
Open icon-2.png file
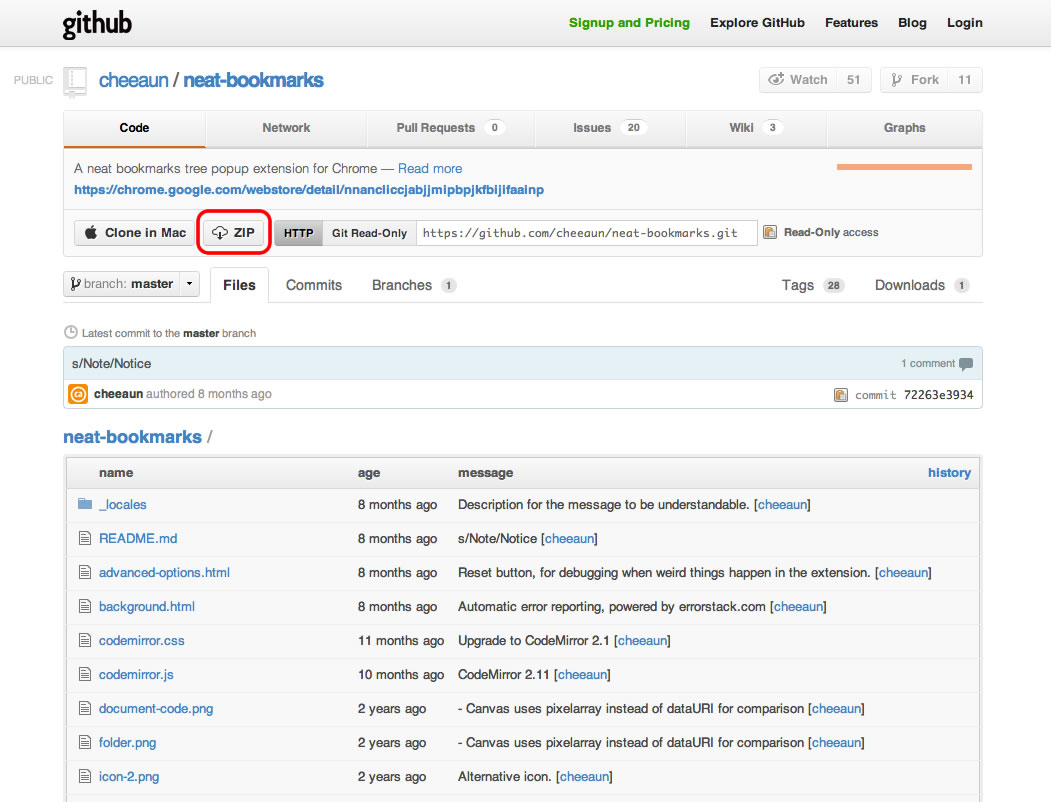(129, 777)
